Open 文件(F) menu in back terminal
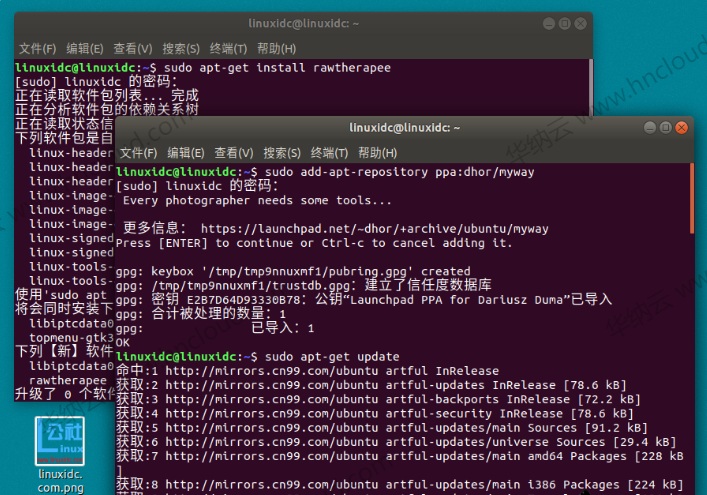 [37, 49]
